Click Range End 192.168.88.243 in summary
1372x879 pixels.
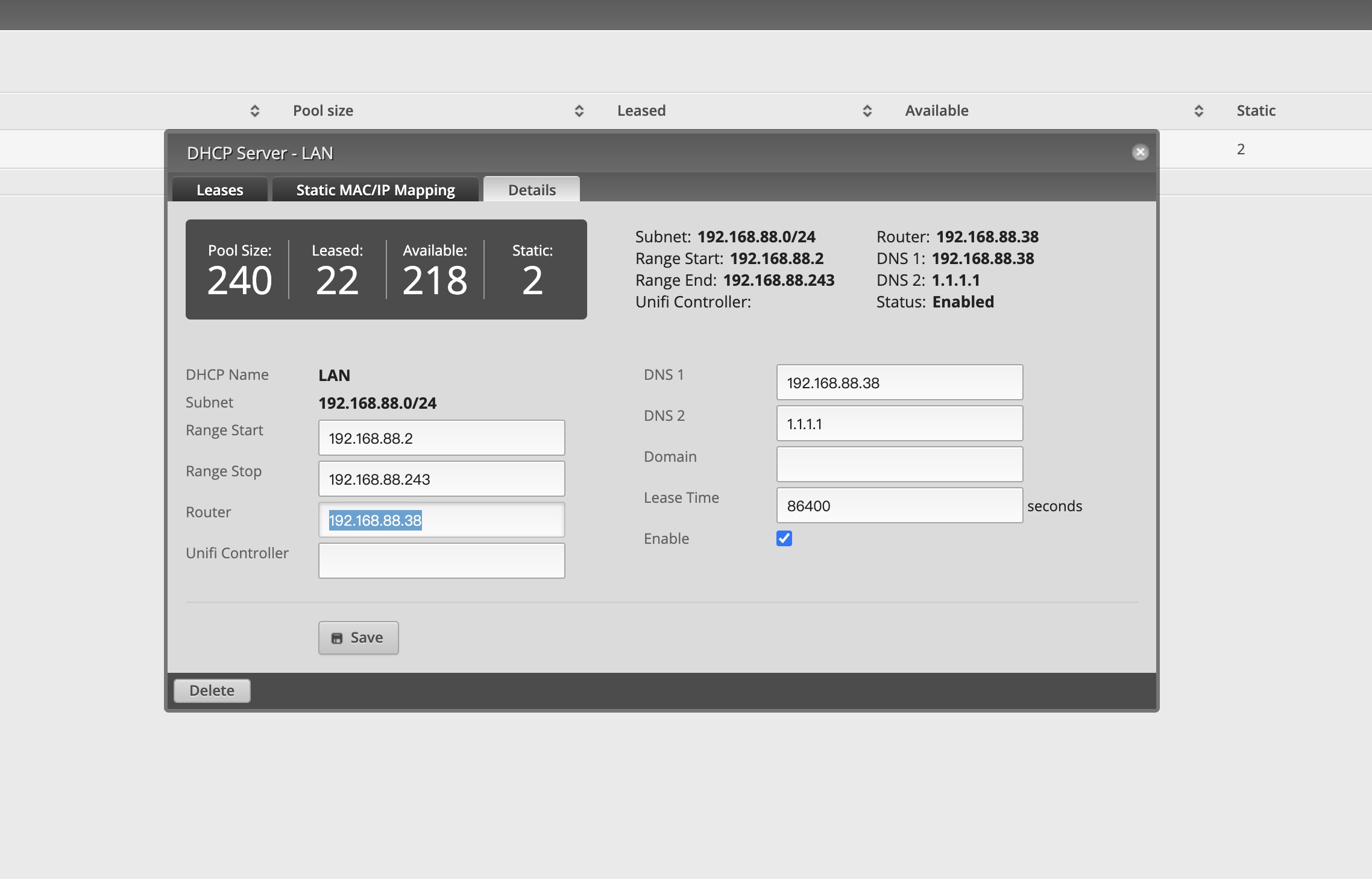(735, 280)
